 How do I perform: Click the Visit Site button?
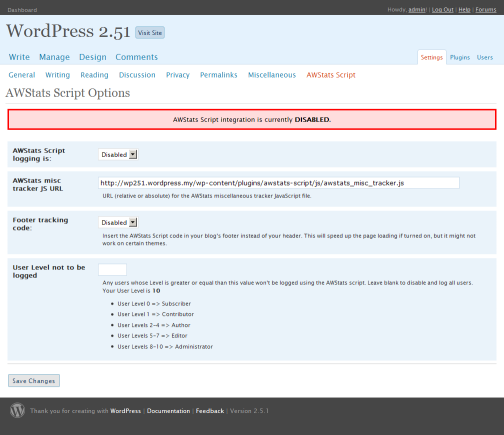(x=150, y=33)
